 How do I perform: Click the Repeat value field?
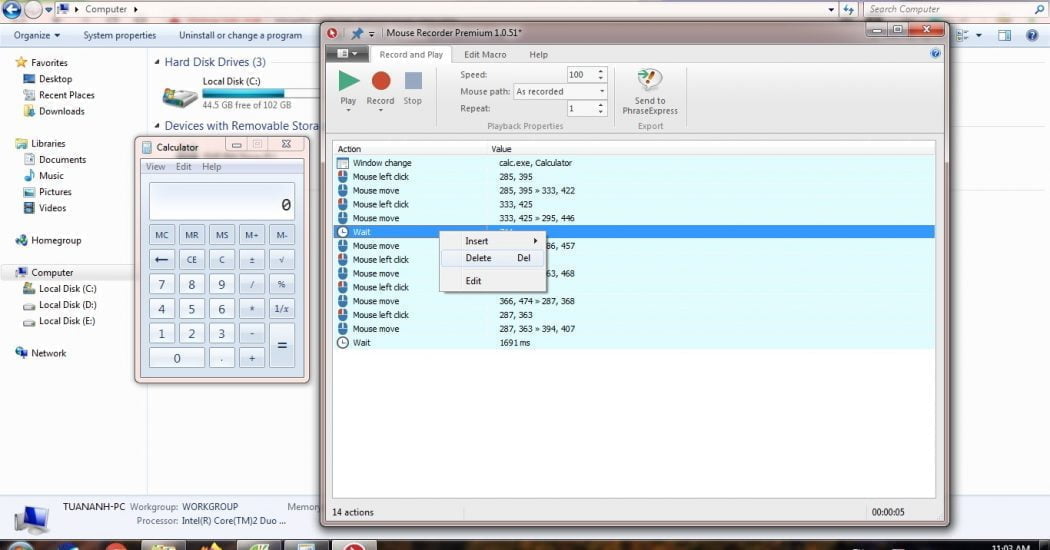pyautogui.click(x=580, y=109)
